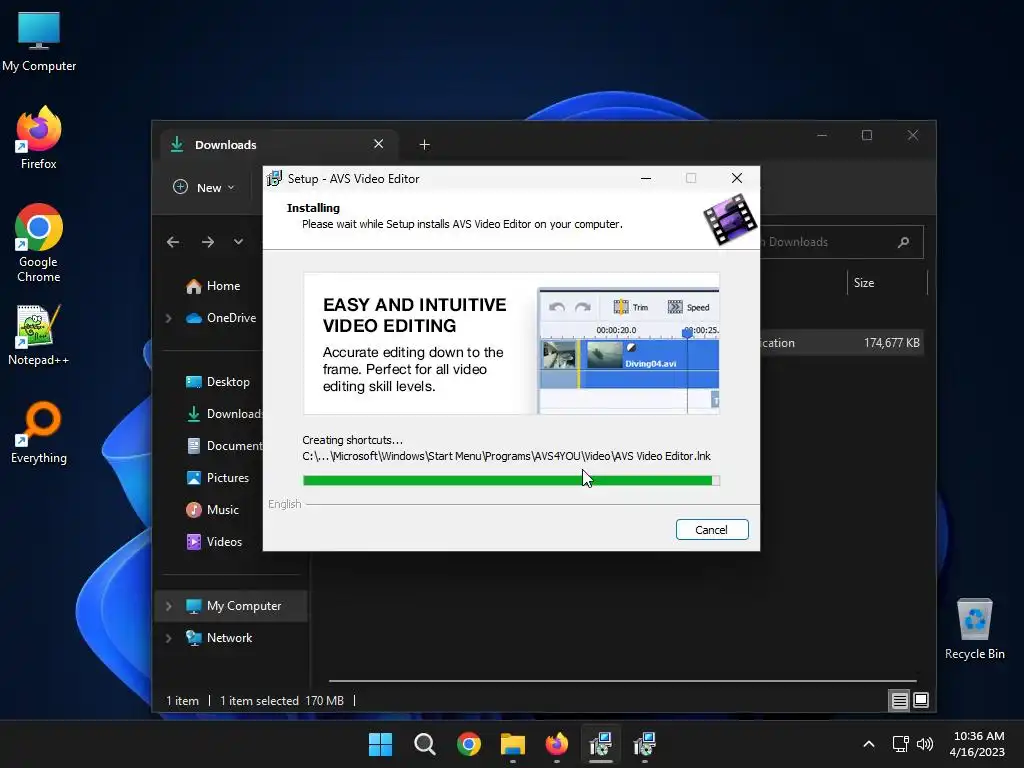Minimize the Setup - AVS Video Editor dialog
Viewport: 1024px width, 768px height.
646,178
